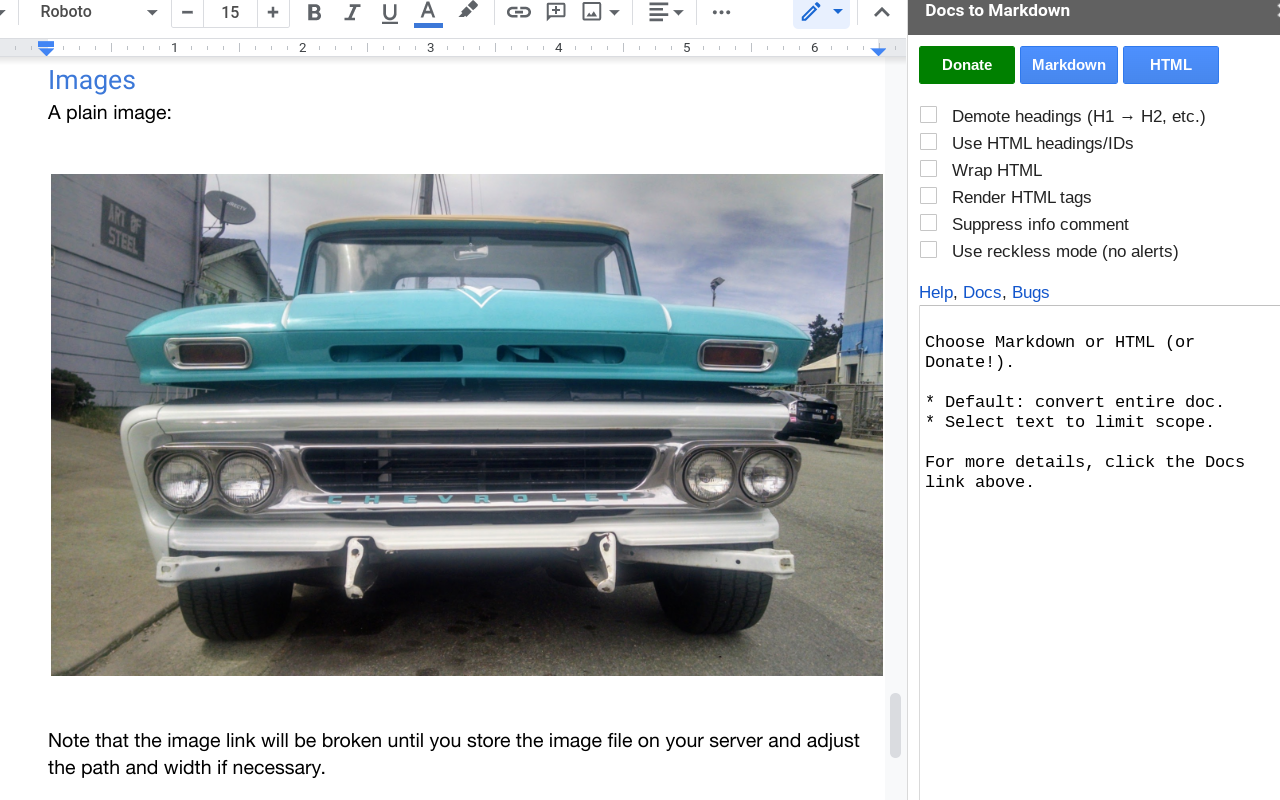Click inside the conversion output text area

1100,553
